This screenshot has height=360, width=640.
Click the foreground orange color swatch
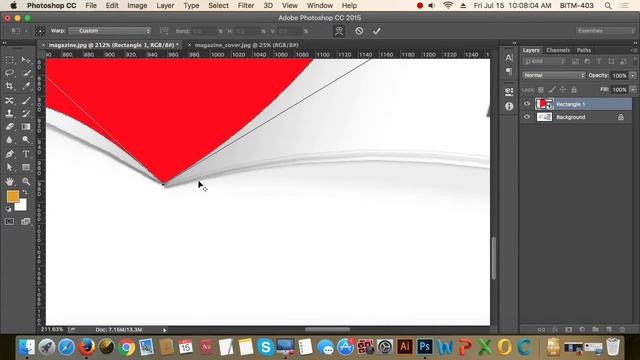(x=12, y=196)
